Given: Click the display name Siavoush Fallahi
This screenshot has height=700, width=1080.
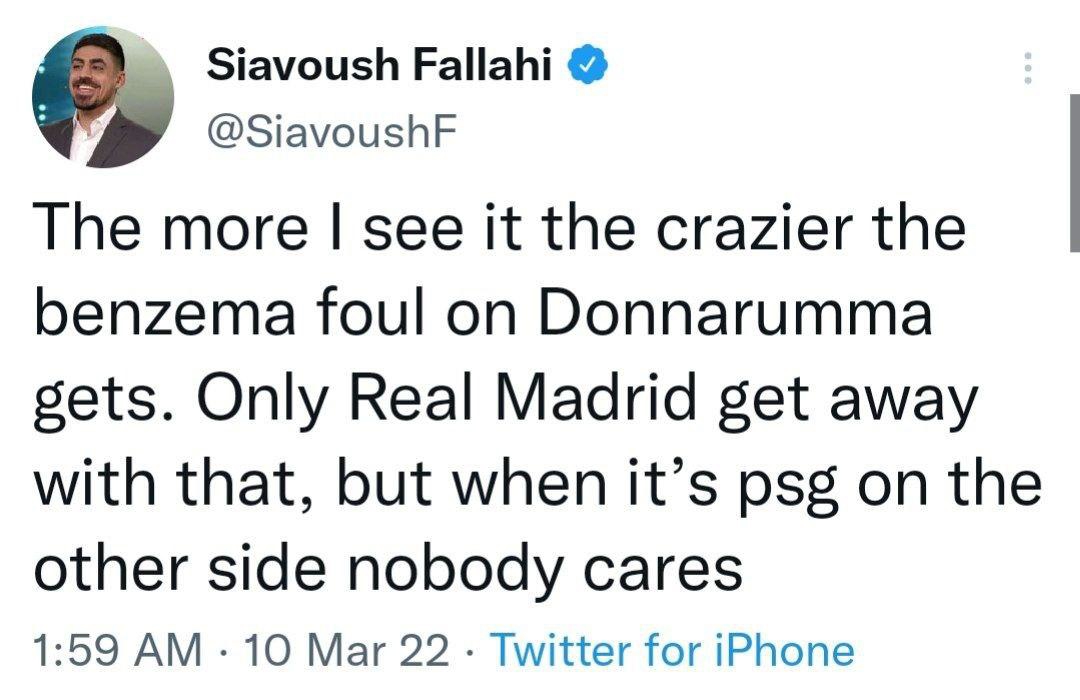Looking at the screenshot, I should [x=380, y=67].
